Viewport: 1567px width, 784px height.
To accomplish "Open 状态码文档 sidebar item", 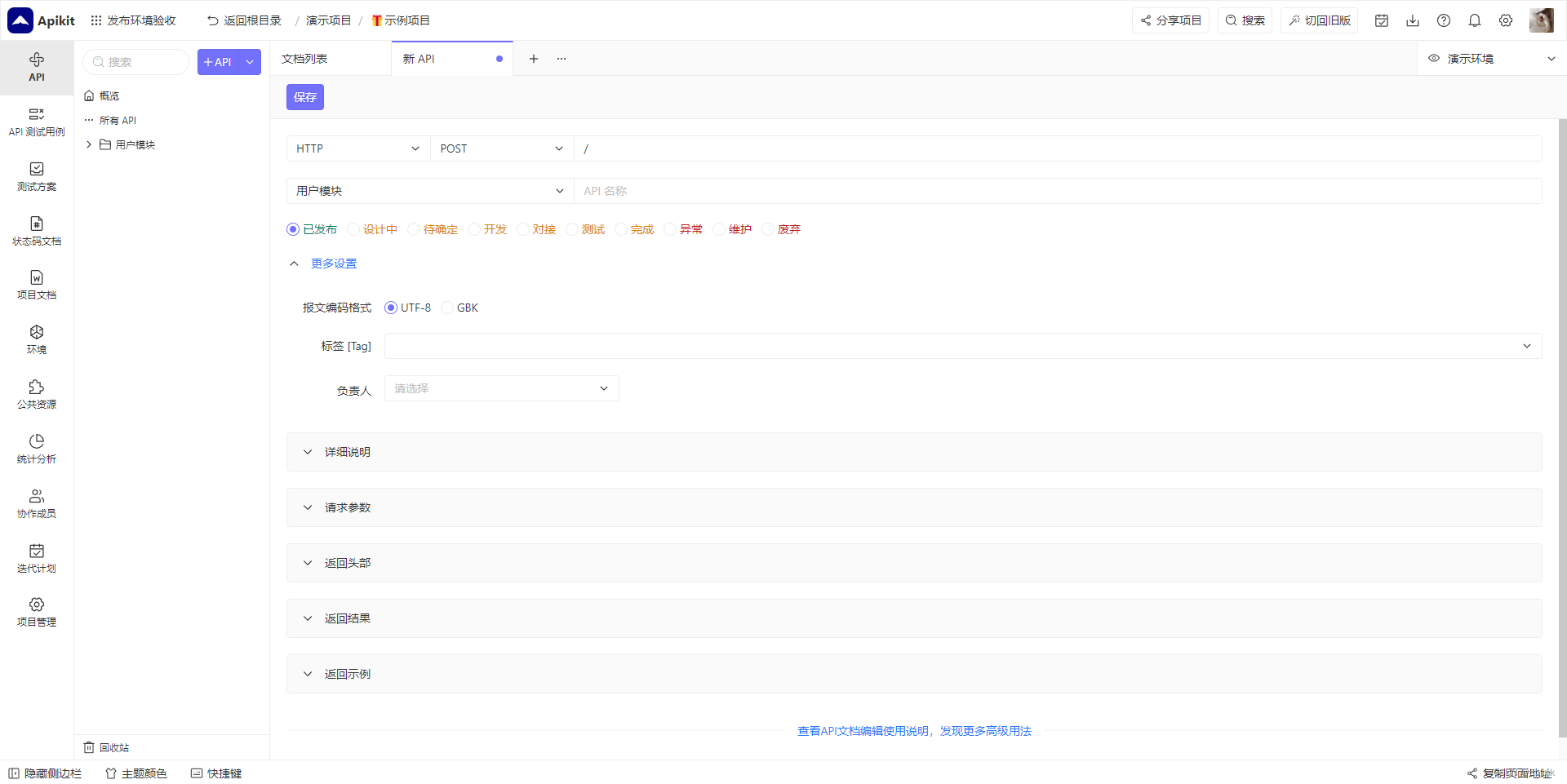I will click(37, 232).
